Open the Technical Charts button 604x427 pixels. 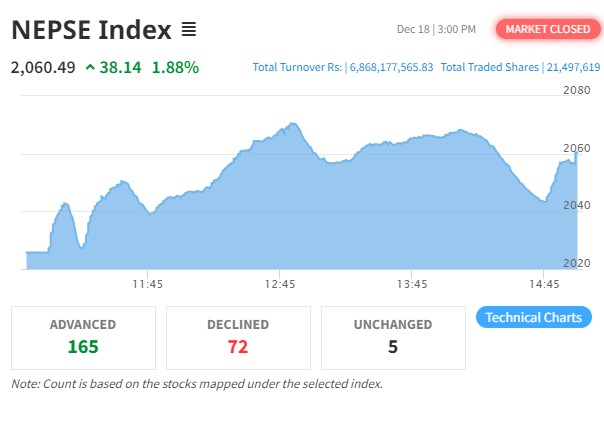pyautogui.click(x=533, y=317)
